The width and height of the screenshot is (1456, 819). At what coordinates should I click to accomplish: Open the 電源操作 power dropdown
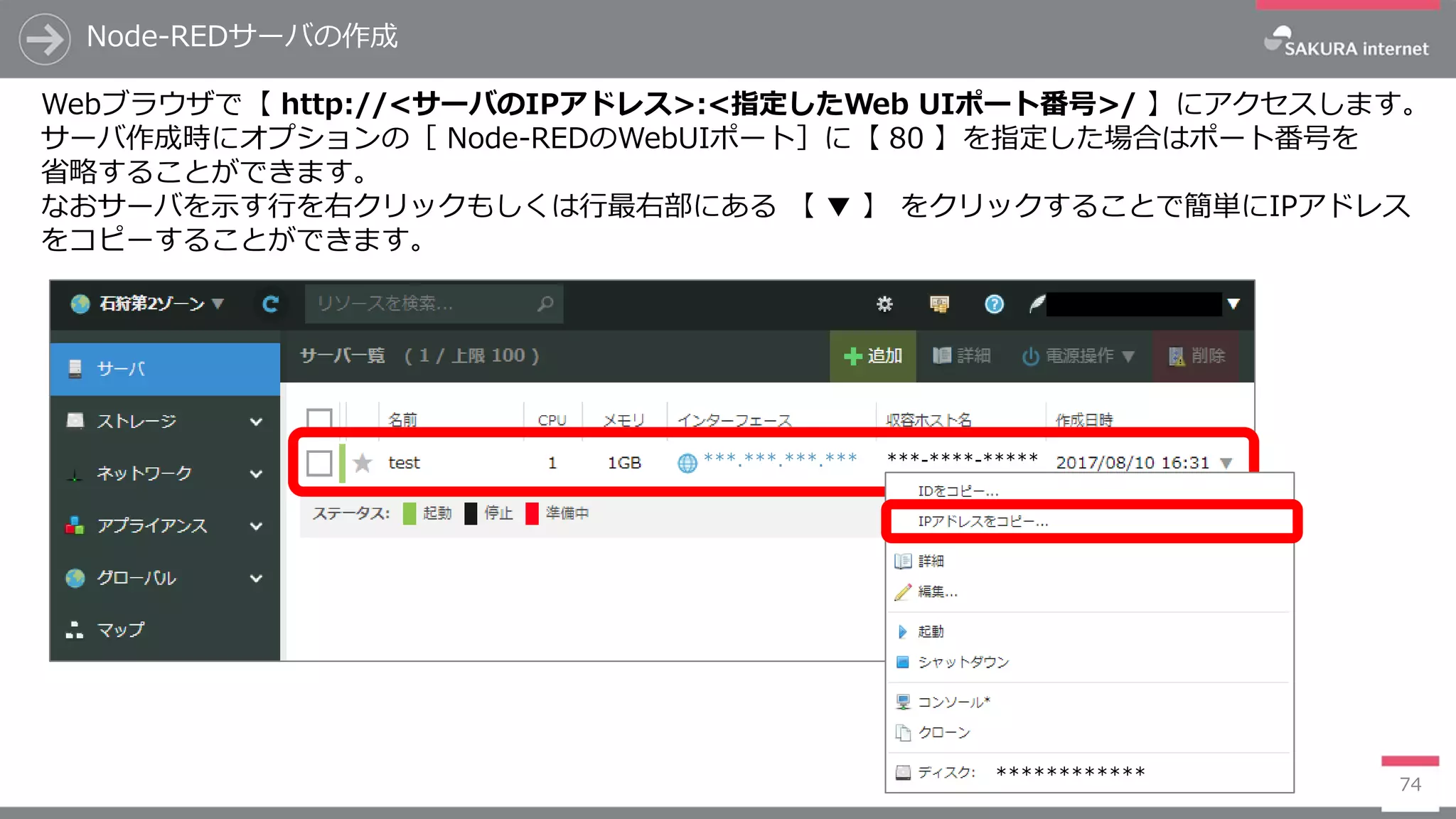click(x=1078, y=356)
